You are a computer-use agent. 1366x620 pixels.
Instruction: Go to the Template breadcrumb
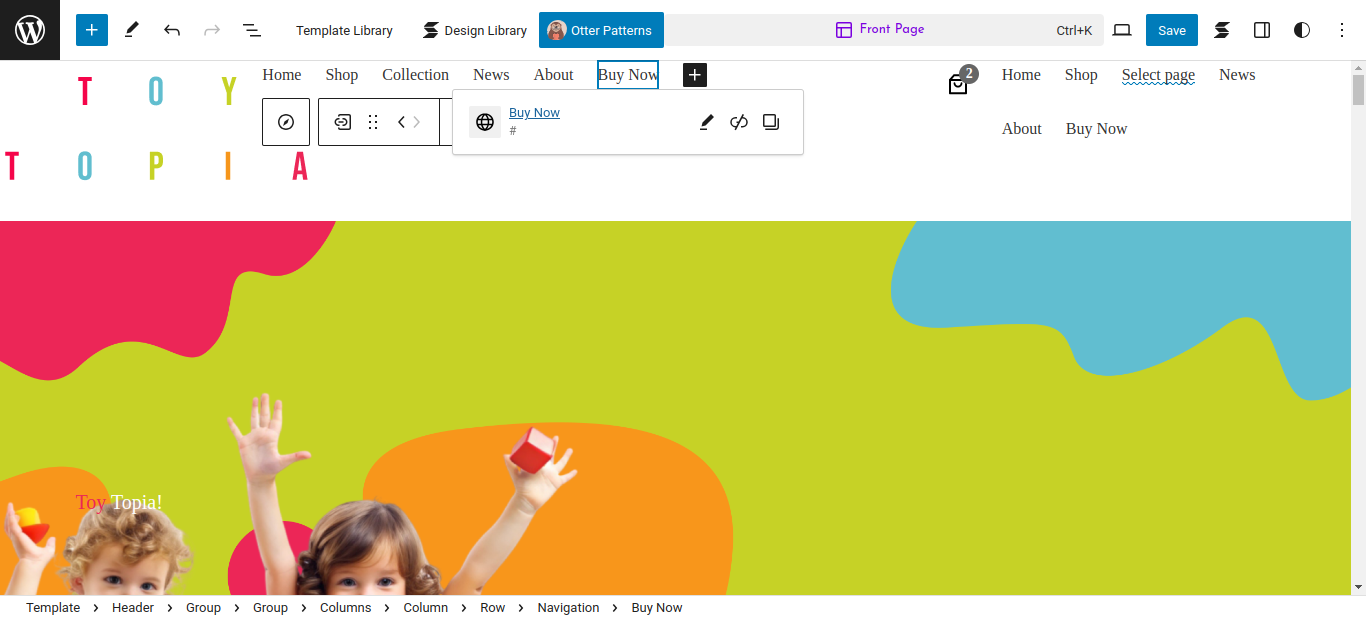pos(53,608)
